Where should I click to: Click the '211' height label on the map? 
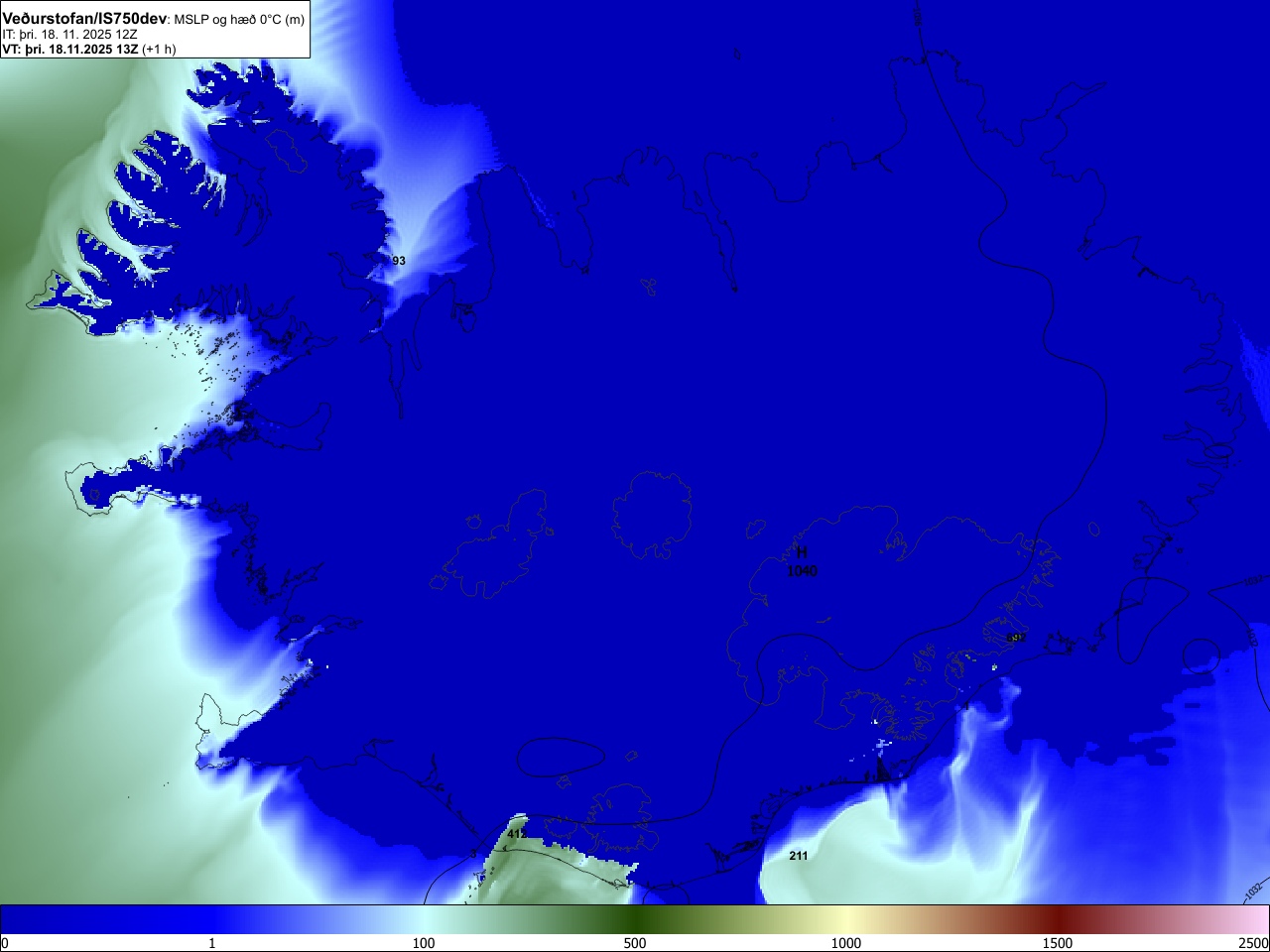click(x=799, y=856)
